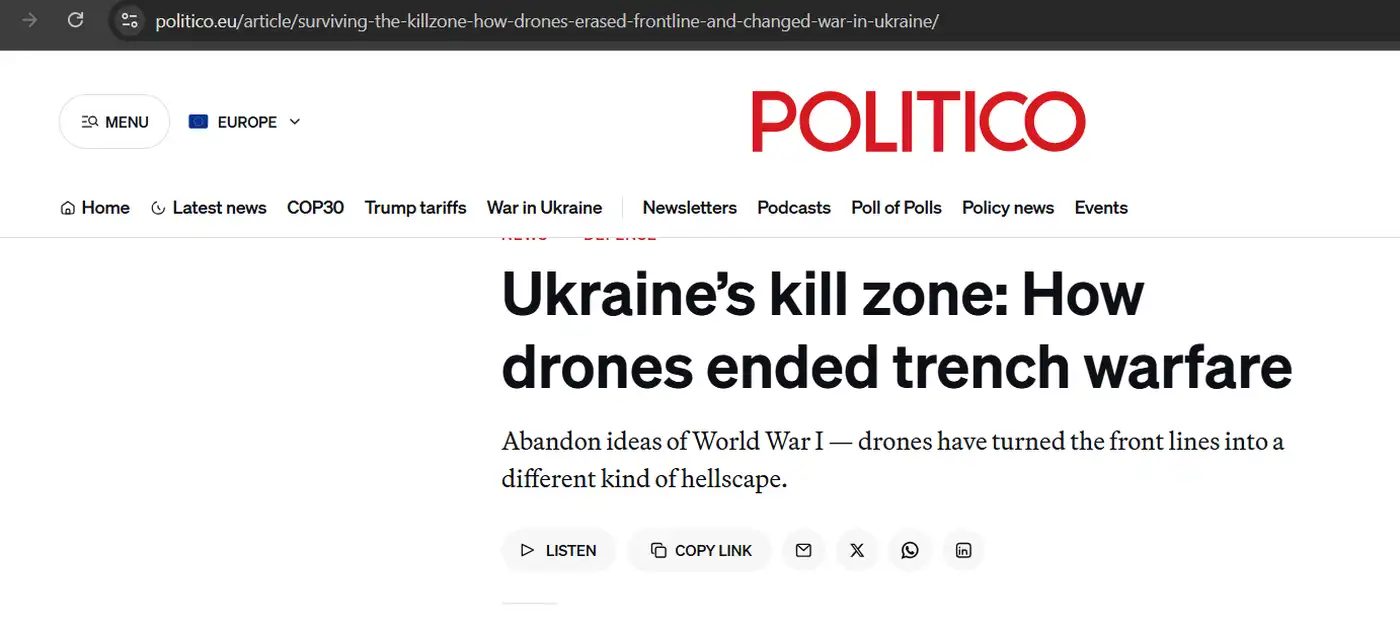Click the Home icon in the navigation

[66, 207]
